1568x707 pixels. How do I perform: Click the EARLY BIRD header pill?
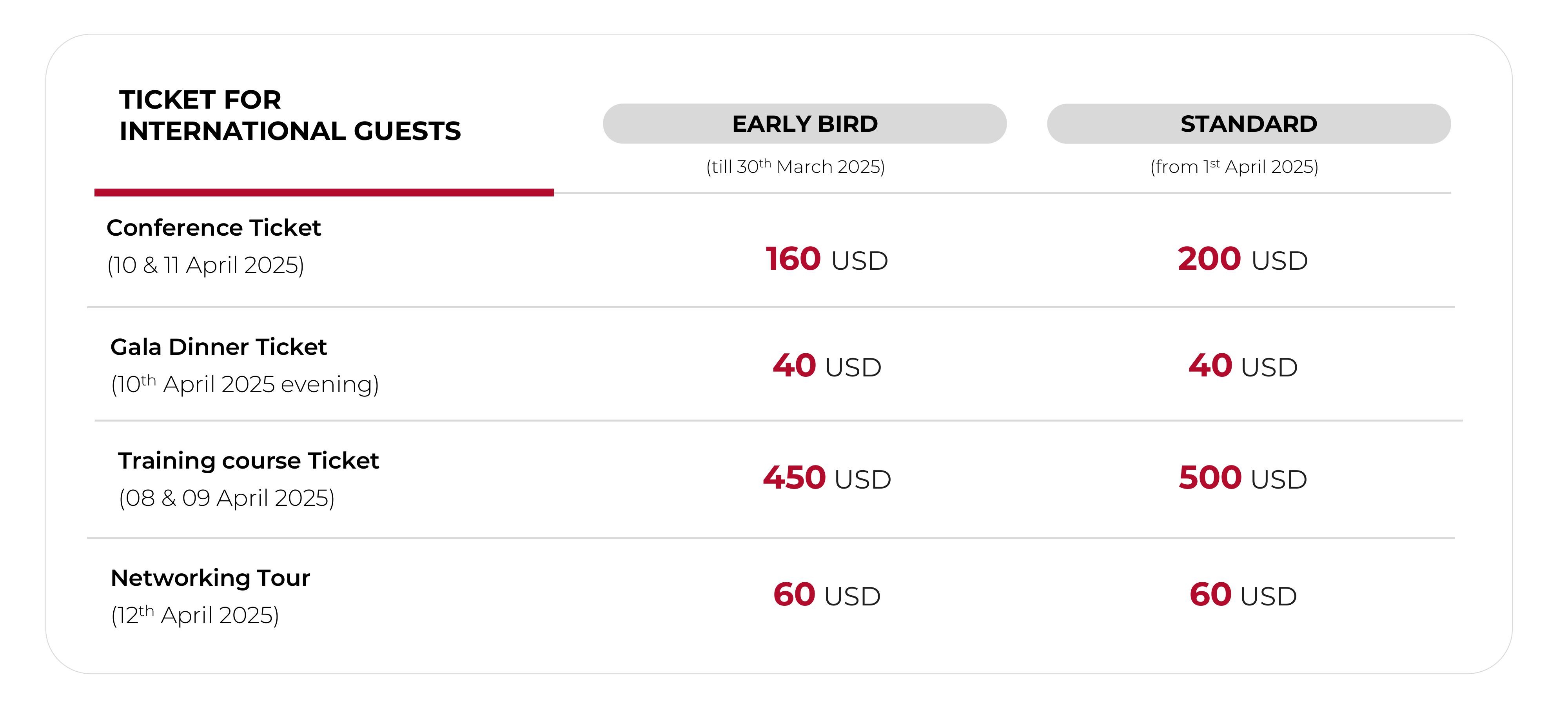[x=804, y=124]
